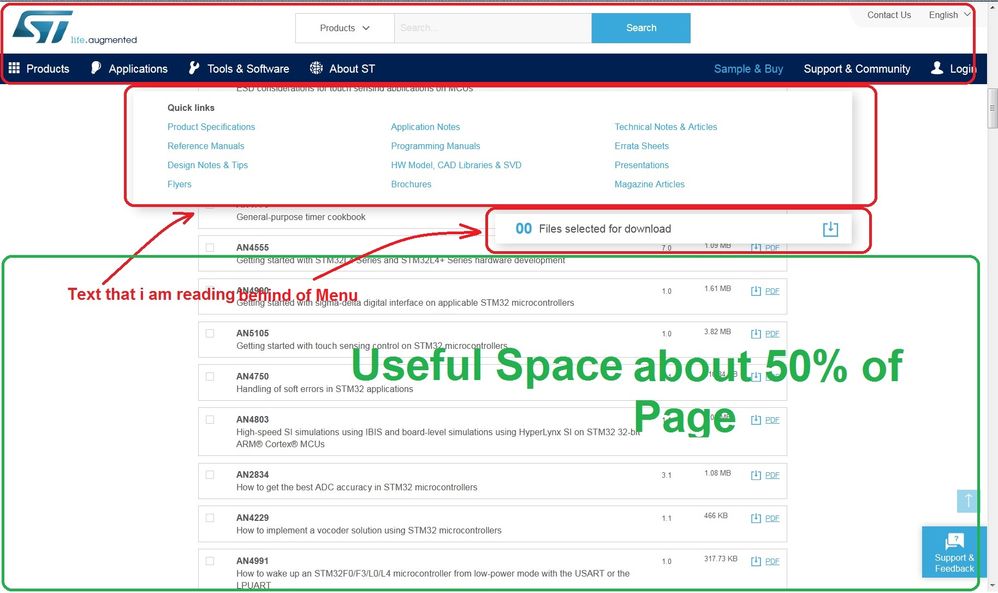Click the blue Search button
The height and width of the screenshot is (593, 998).
tap(641, 28)
